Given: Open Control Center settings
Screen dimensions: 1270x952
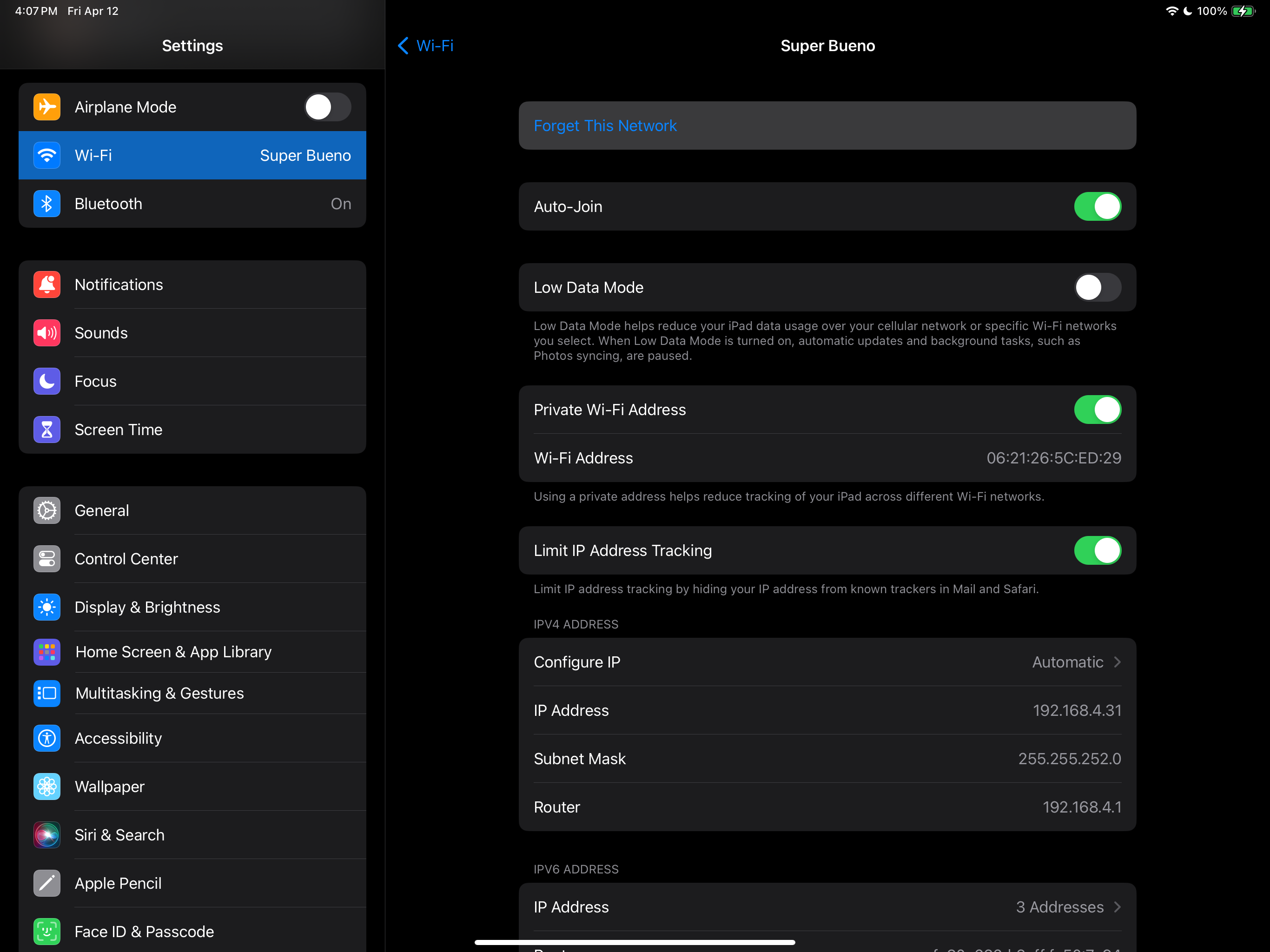Looking at the screenshot, I should pyautogui.click(x=192, y=559).
